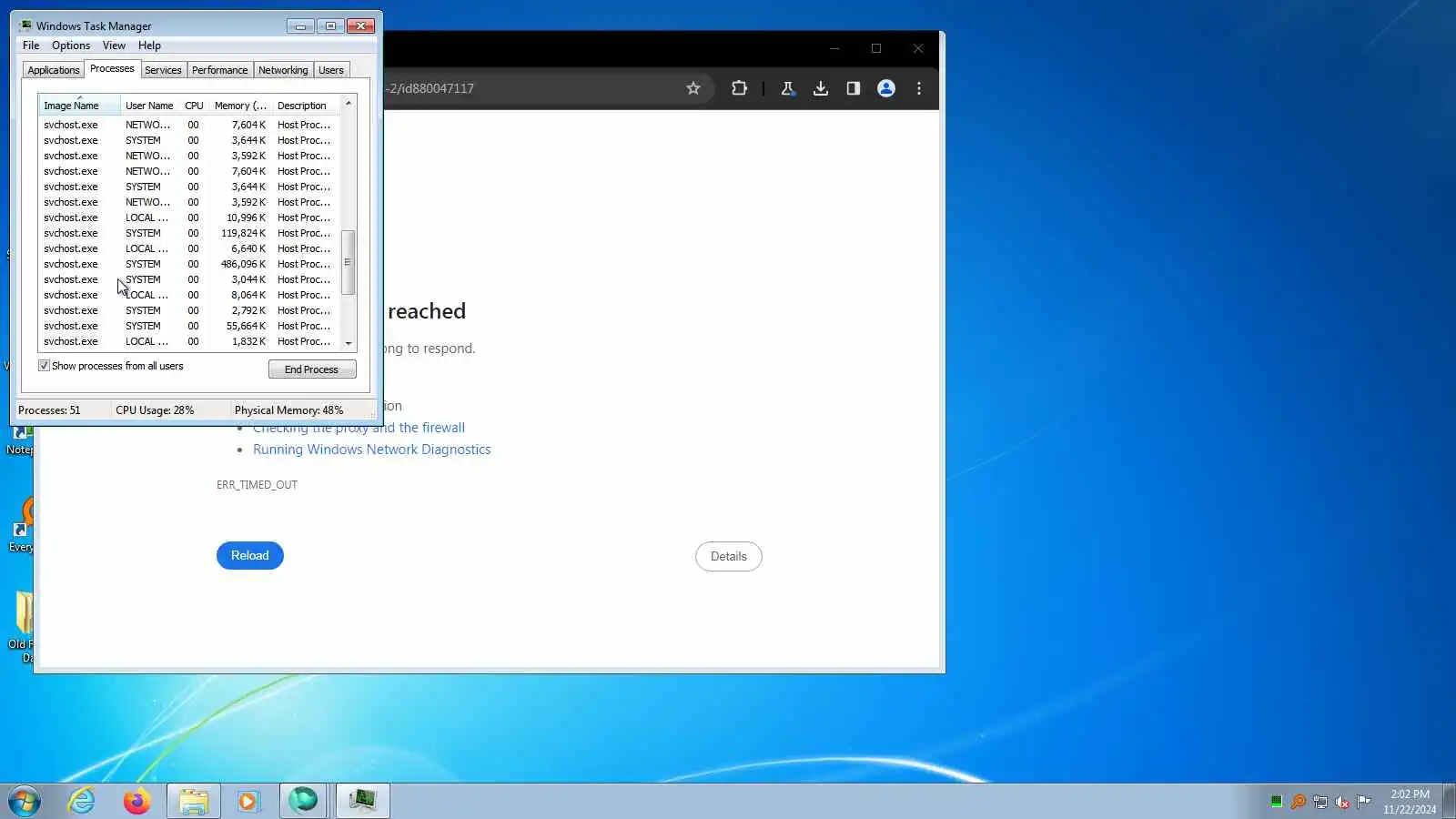The image size is (1456, 819).
Task: Open the File menu in Task Manager
Action: [x=31, y=45]
